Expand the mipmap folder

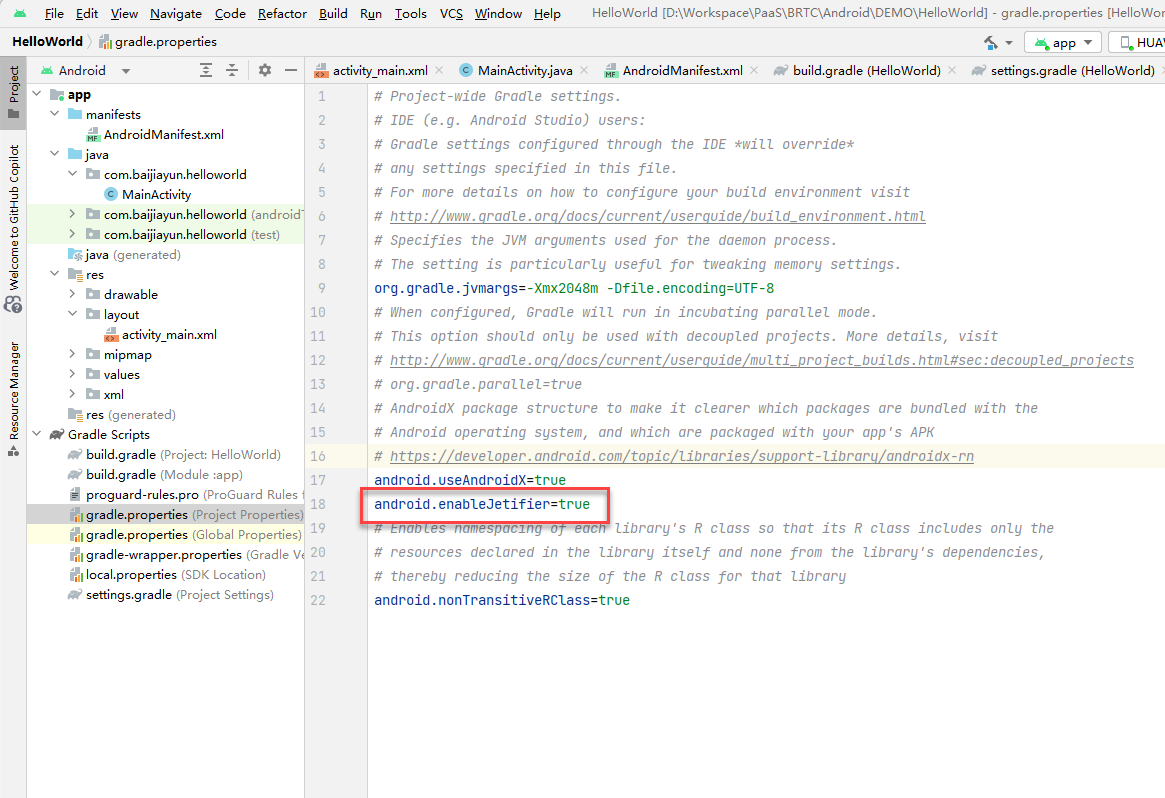pyautogui.click(x=72, y=355)
